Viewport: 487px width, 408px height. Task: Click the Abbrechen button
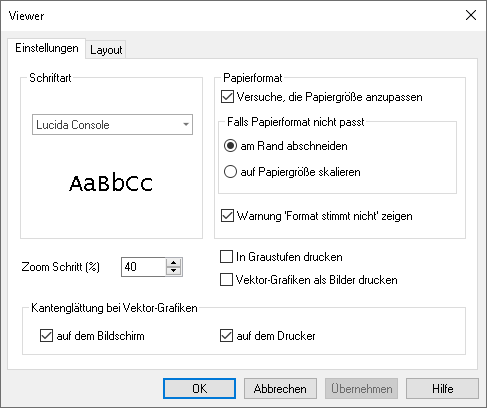coord(280,389)
